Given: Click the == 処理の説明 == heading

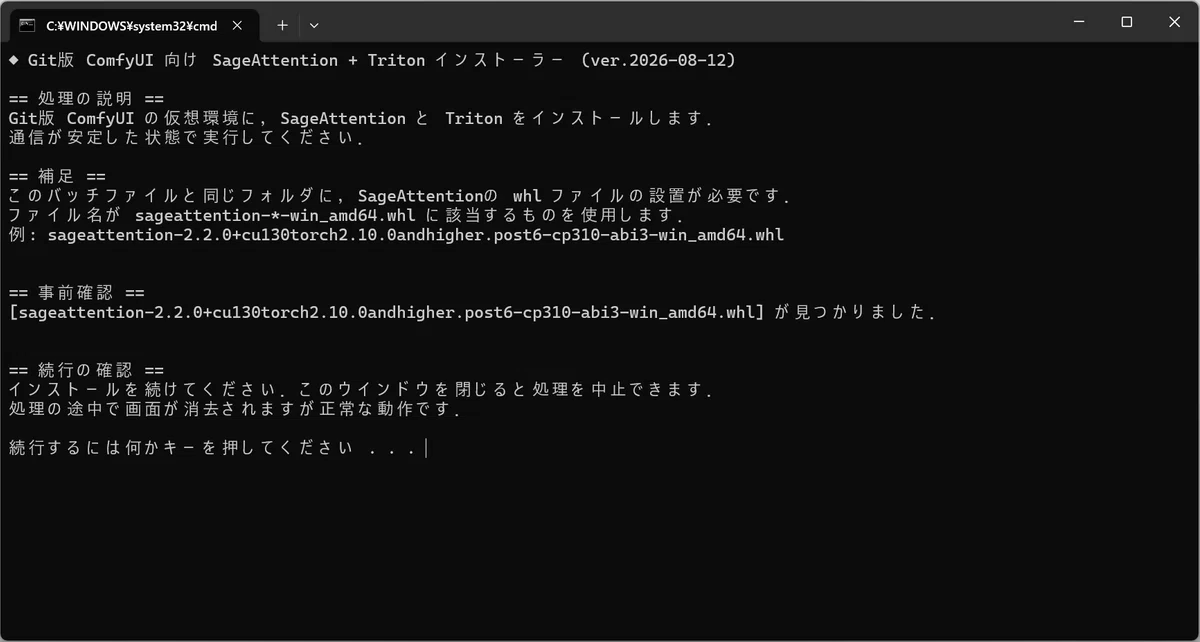Looking at the screenshot, I should [x=86, y=99].
